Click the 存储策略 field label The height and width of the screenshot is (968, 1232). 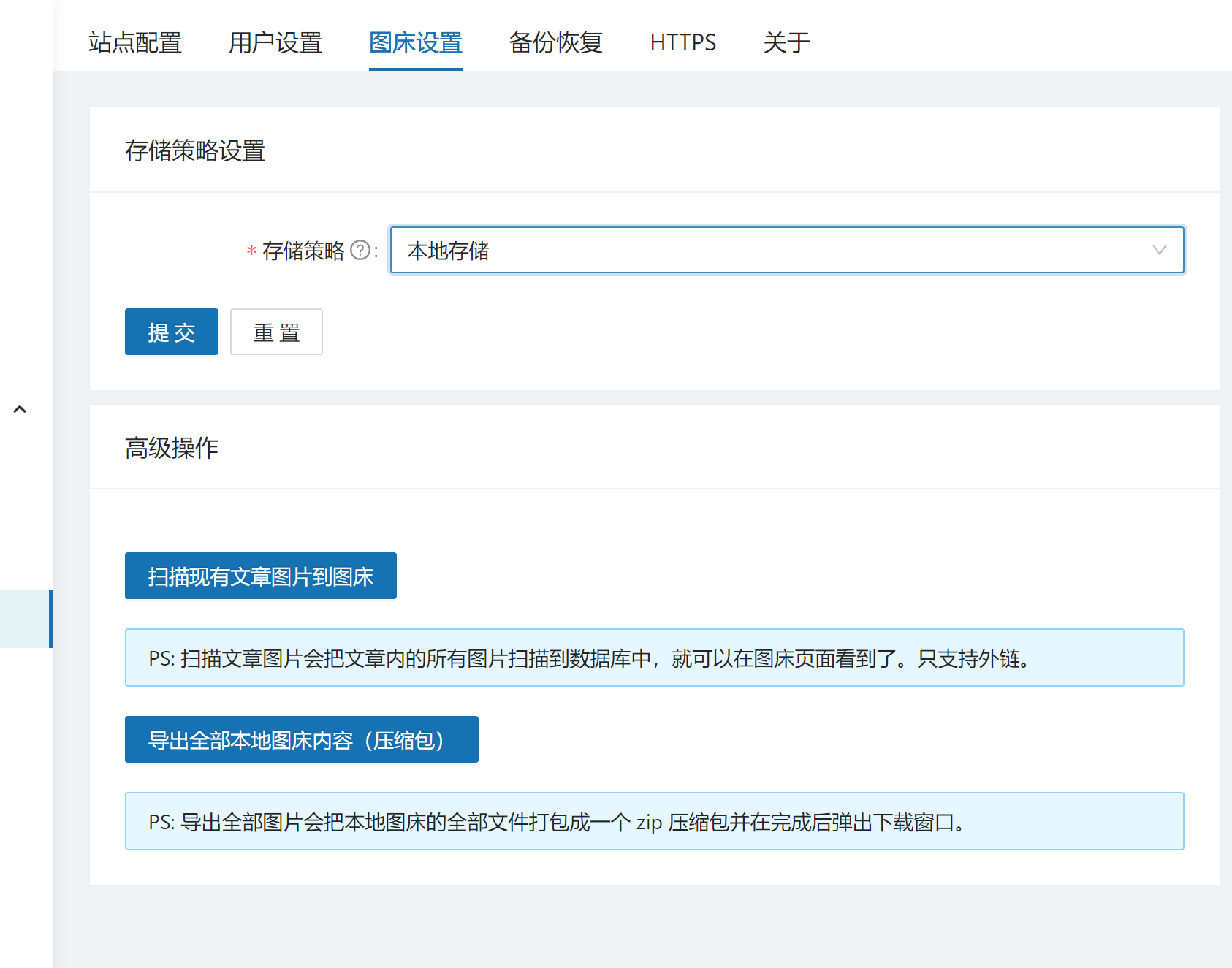click(x=303, y=251)
